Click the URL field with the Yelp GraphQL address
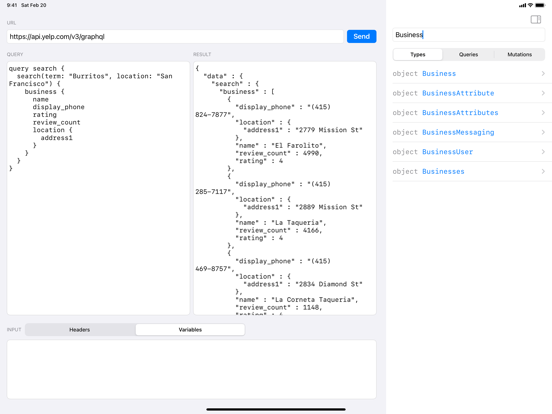The image size is (552, 414). [175, 36]
